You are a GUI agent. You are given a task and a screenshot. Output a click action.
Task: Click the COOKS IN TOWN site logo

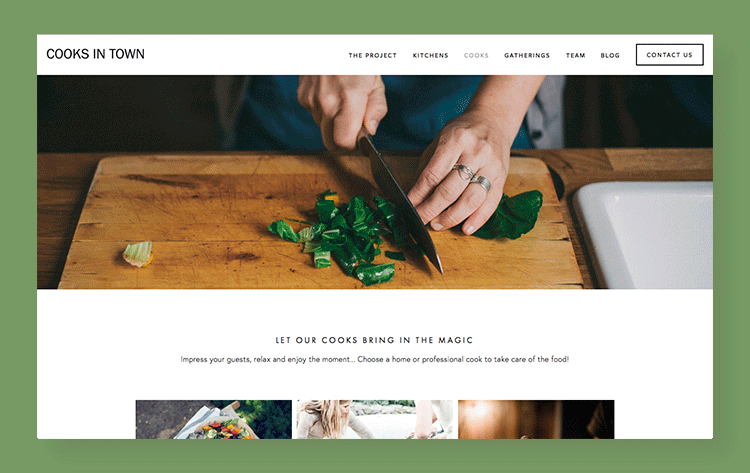coord(95,54)
